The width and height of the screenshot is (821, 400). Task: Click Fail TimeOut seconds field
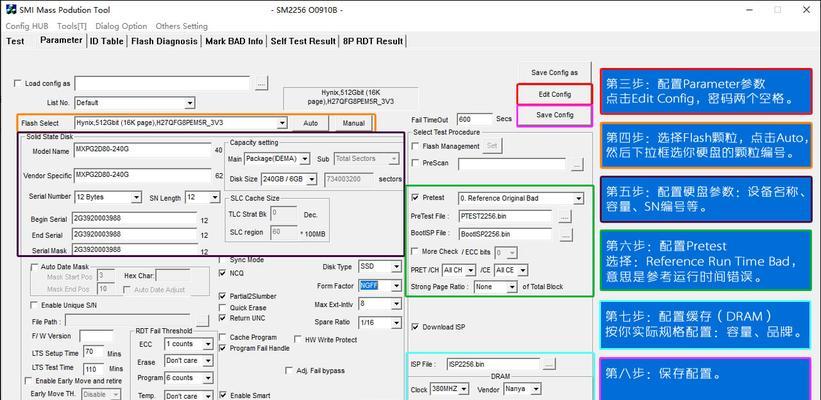point(475,119)
